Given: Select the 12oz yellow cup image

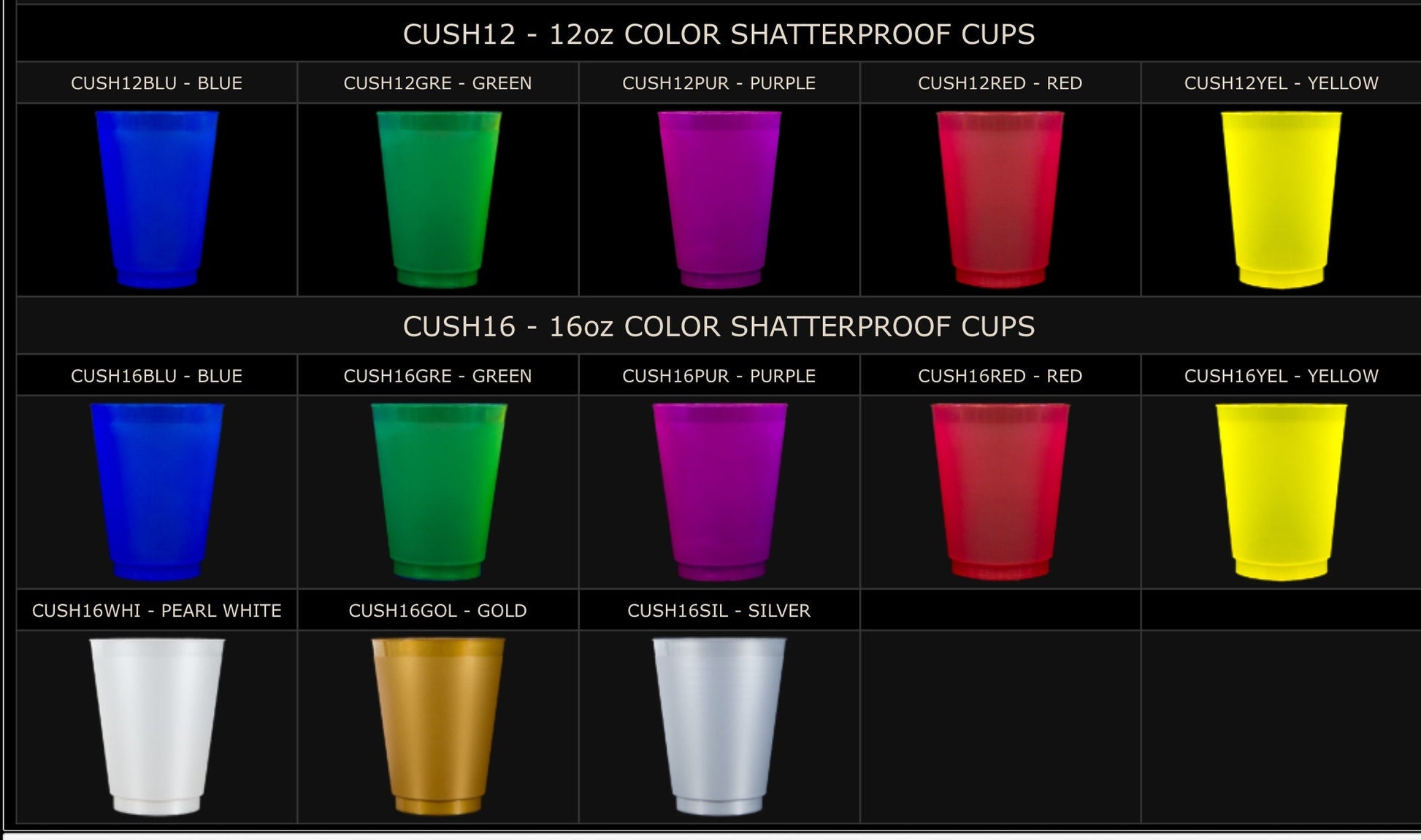Looking at the screenshot, I should click(x=1282, y=200).
